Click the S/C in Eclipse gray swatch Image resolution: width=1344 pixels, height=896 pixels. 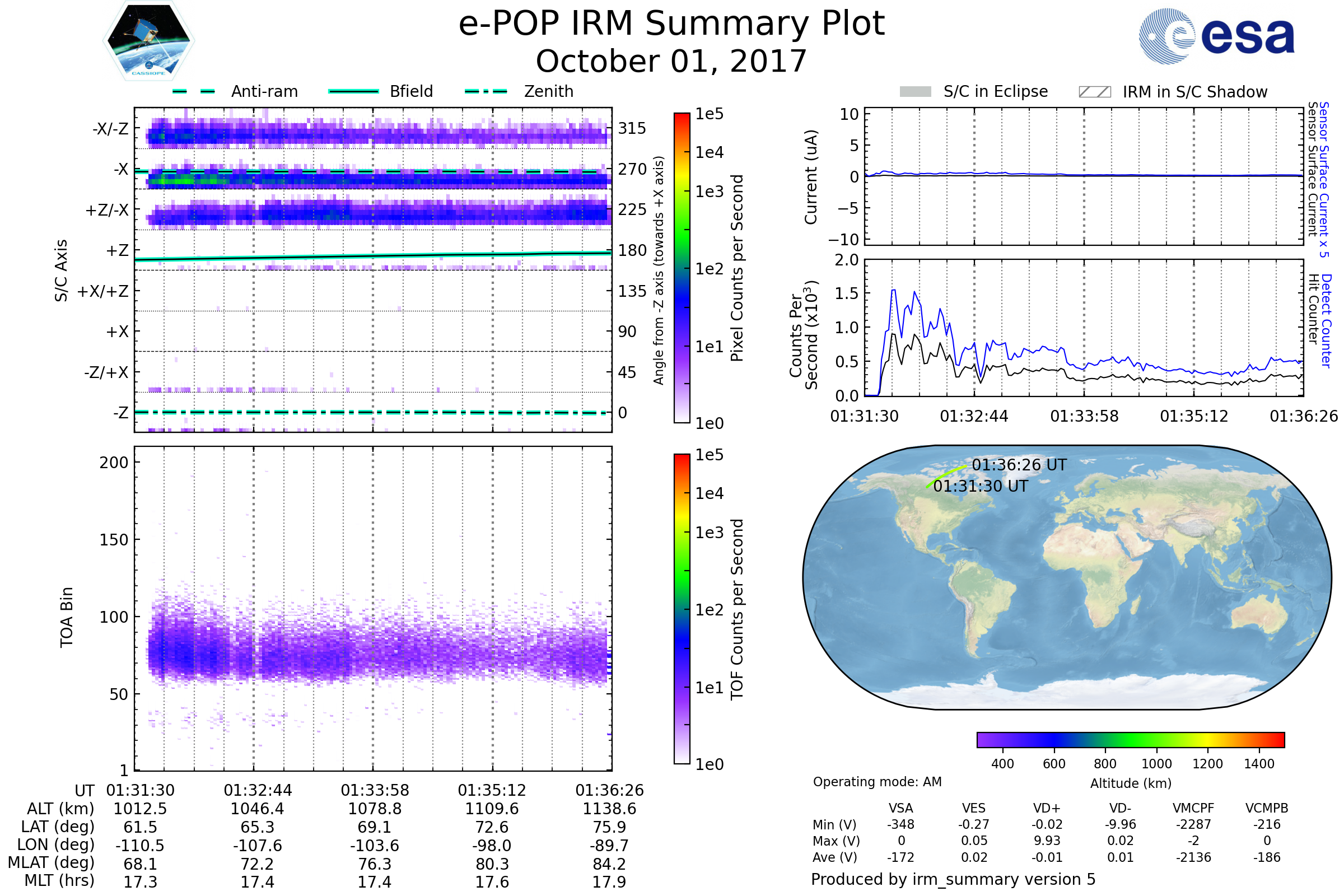point(916,92)
